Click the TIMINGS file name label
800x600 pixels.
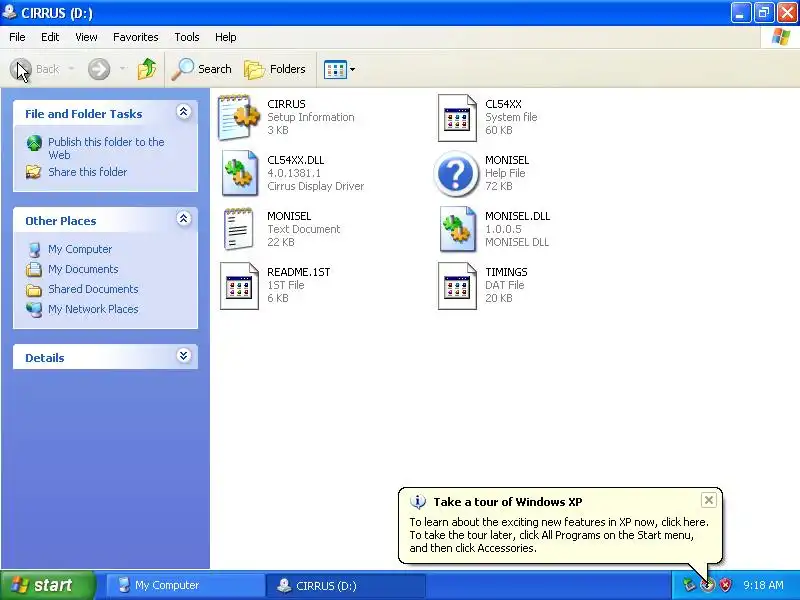(506, 272)
